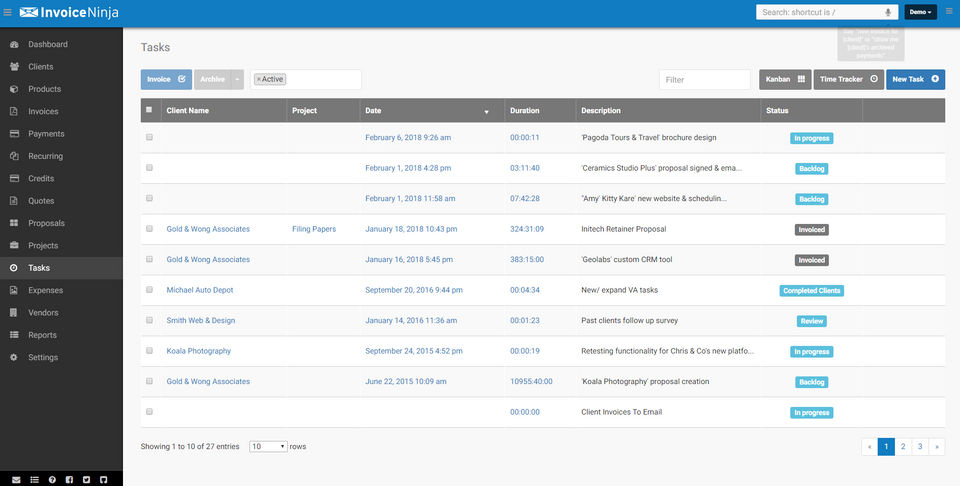This screenshot has height=486, width=960.
Task: Expand the rows-per-page dropdown
Action: click(x=268, y=446)
